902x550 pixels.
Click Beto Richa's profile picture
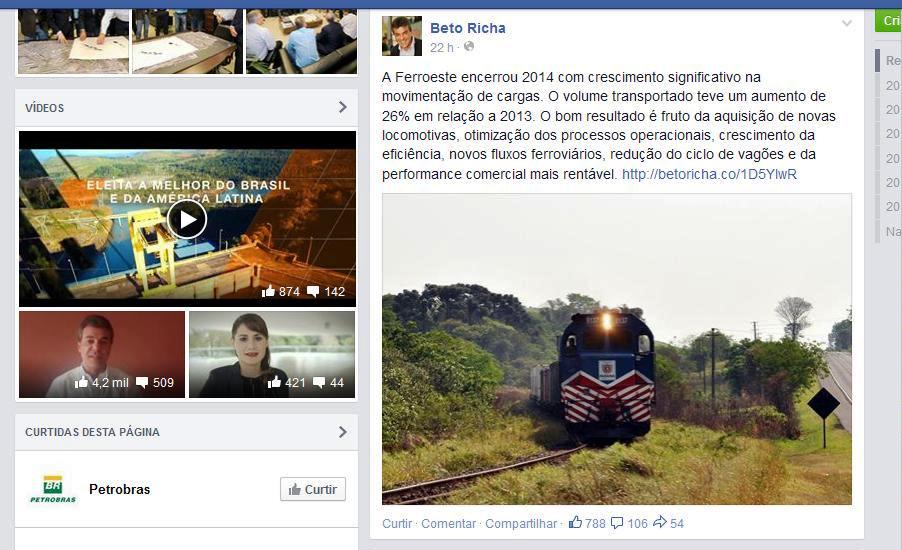[402, 36]
